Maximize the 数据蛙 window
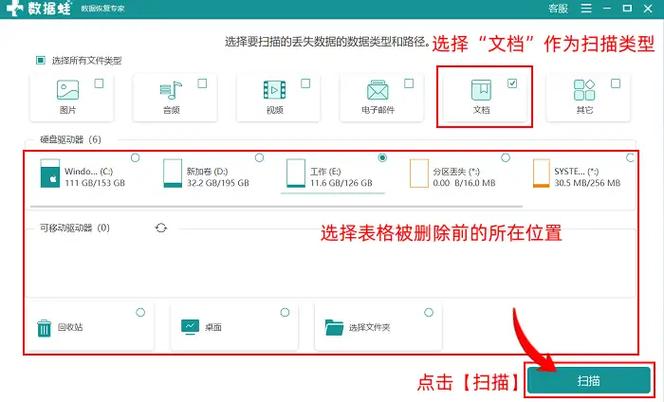The width and height of the screenshot is (664, 402). click(627, 8)
